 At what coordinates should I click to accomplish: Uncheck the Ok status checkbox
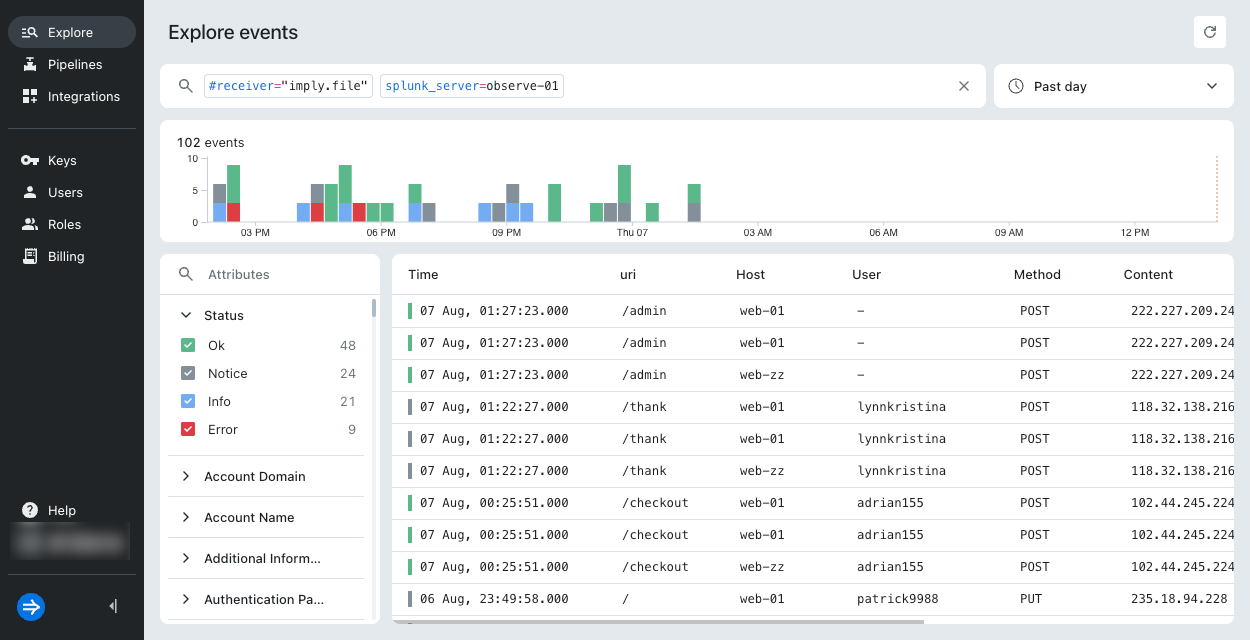[x=188, y=345]
